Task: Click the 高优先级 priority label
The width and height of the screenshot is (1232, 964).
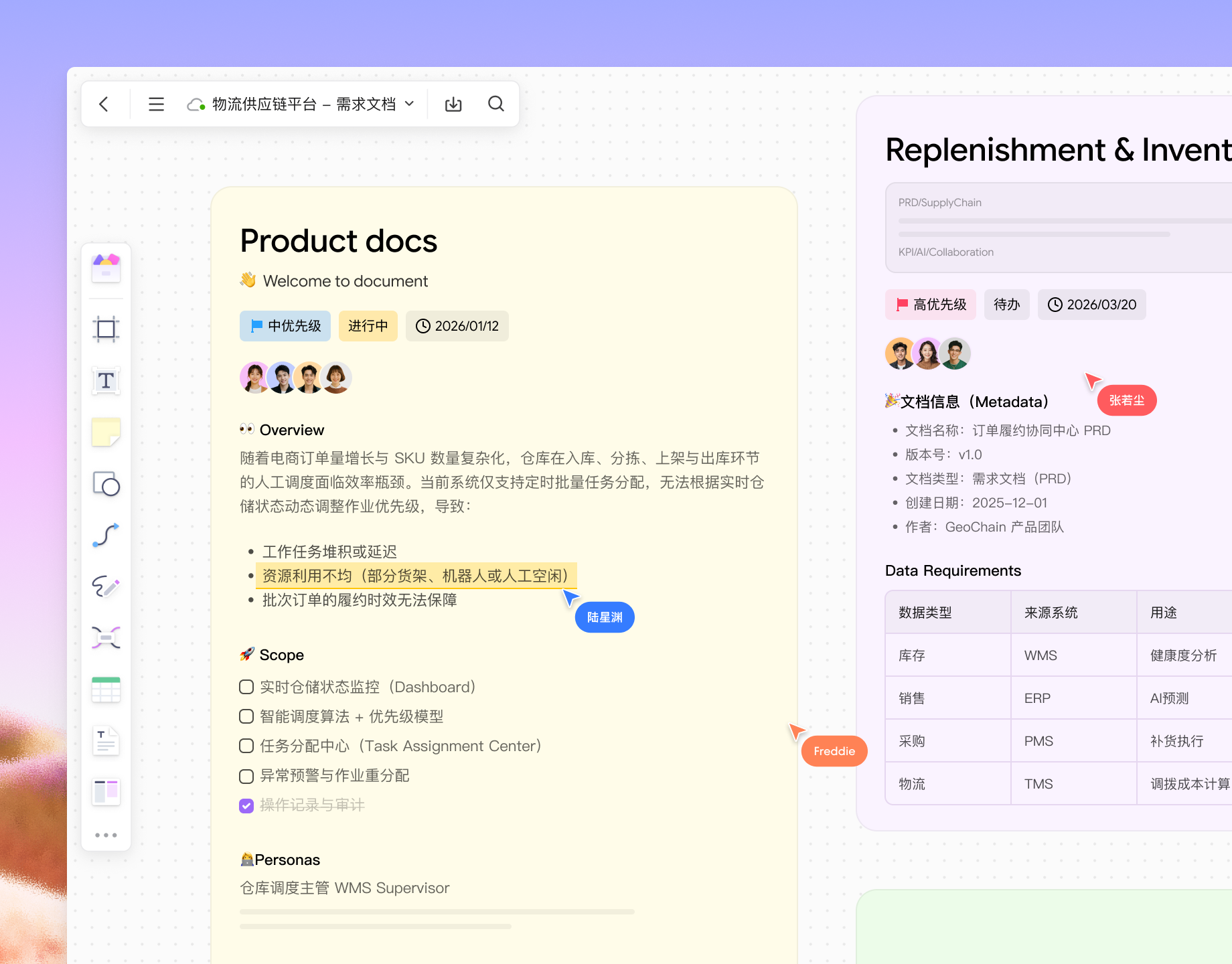Action: coord(930,304)
